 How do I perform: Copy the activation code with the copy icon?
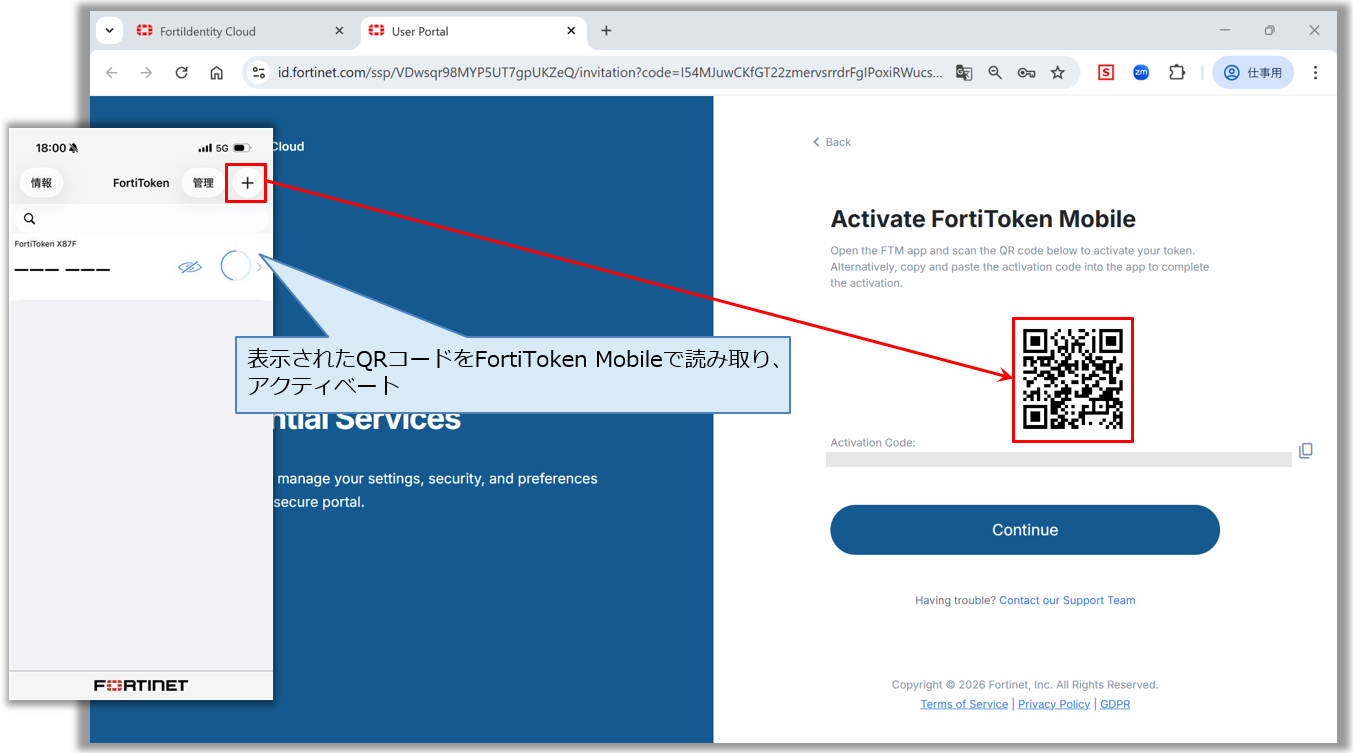1305,451
